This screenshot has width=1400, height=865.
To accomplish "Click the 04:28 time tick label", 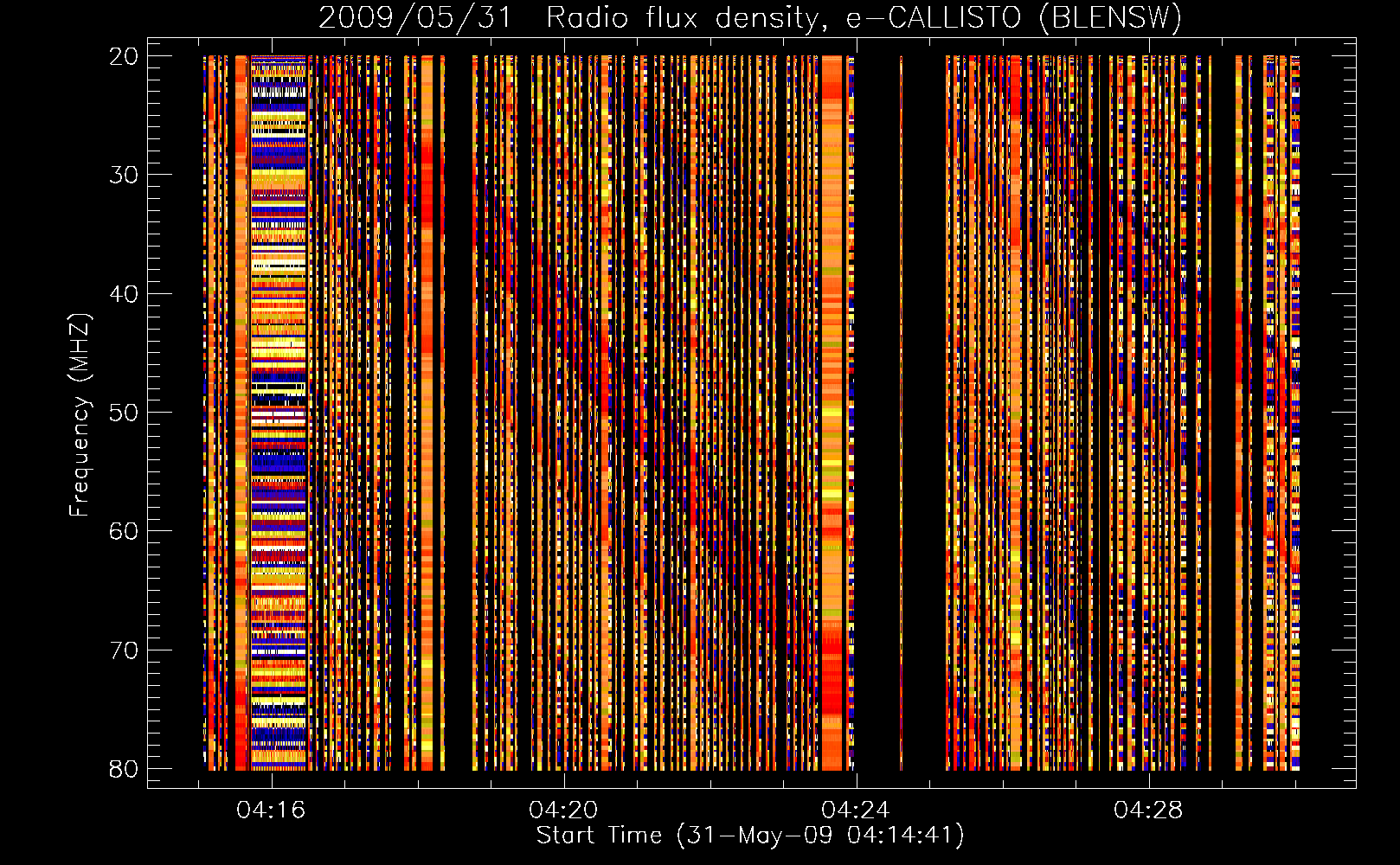I will (x=1148, y=811).
